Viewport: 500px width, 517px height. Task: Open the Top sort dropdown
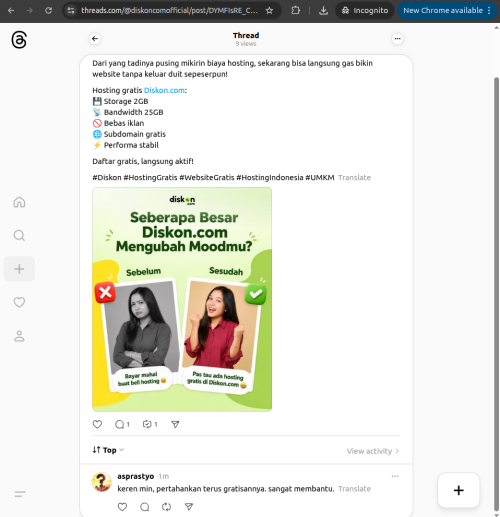tap(108, 450)
